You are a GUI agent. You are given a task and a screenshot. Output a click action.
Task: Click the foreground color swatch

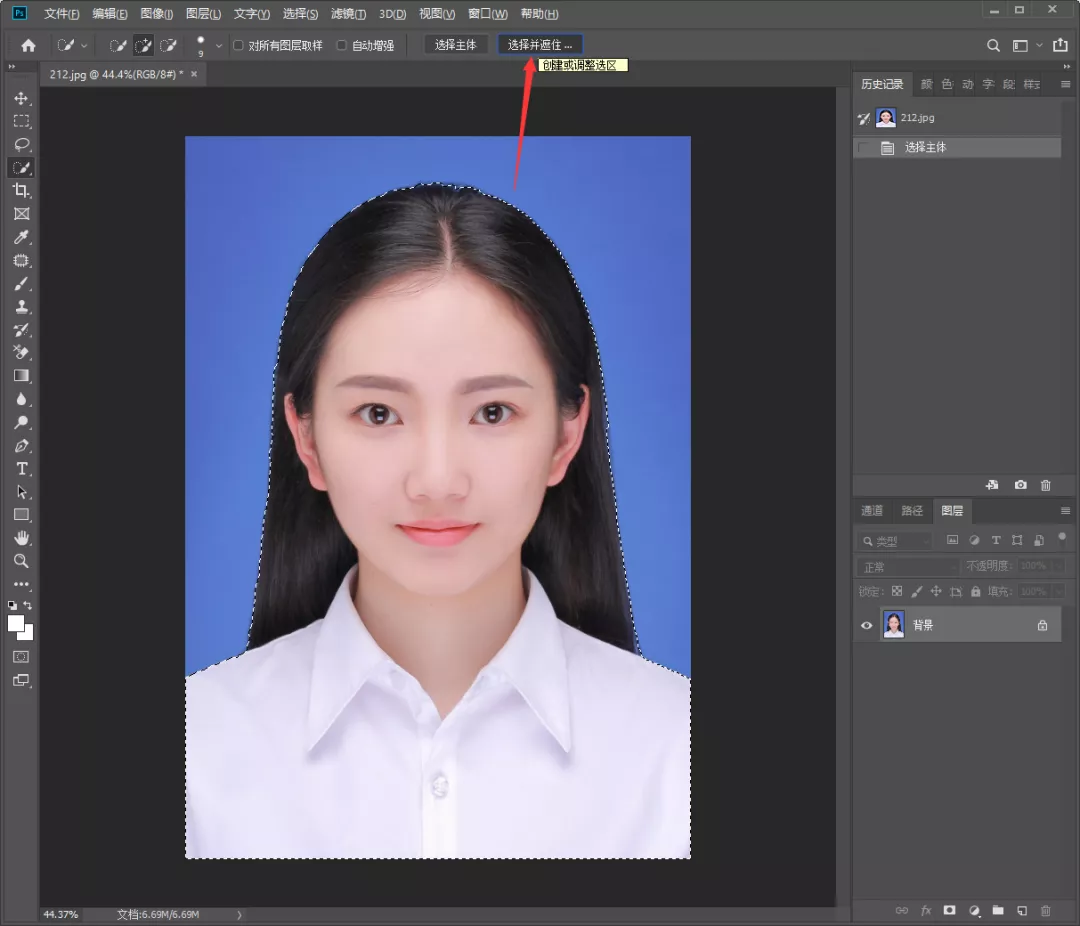tap(16, 623)
